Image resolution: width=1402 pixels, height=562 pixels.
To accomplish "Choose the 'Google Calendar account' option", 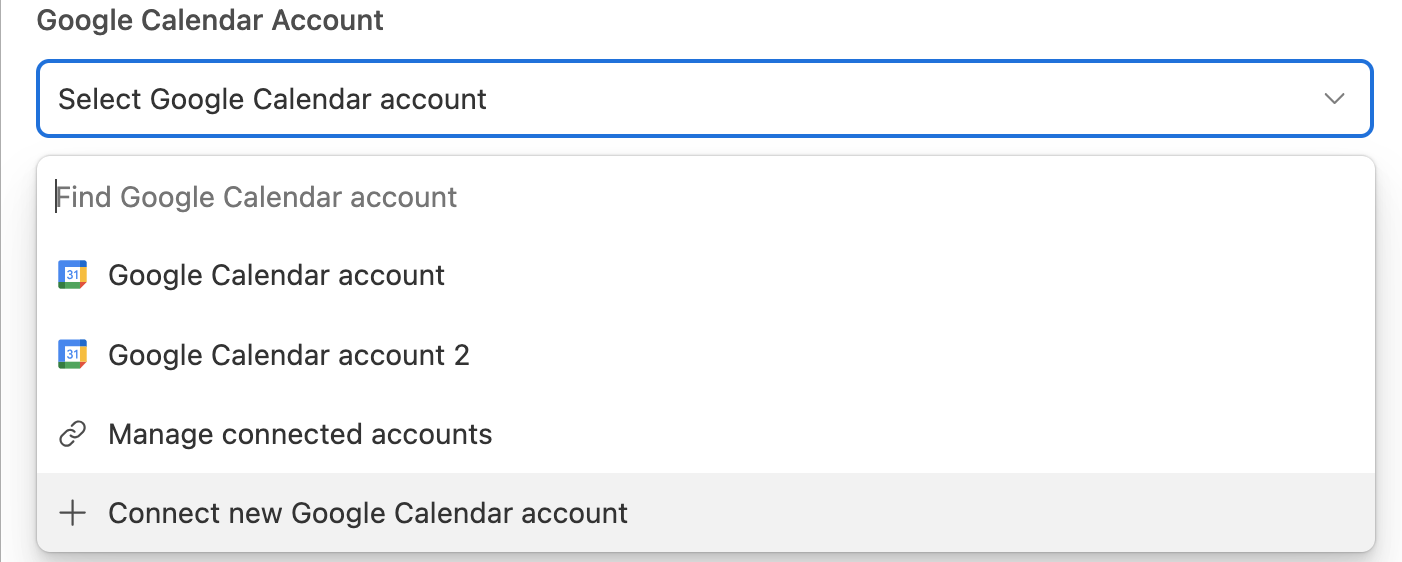I will point(705,275).
